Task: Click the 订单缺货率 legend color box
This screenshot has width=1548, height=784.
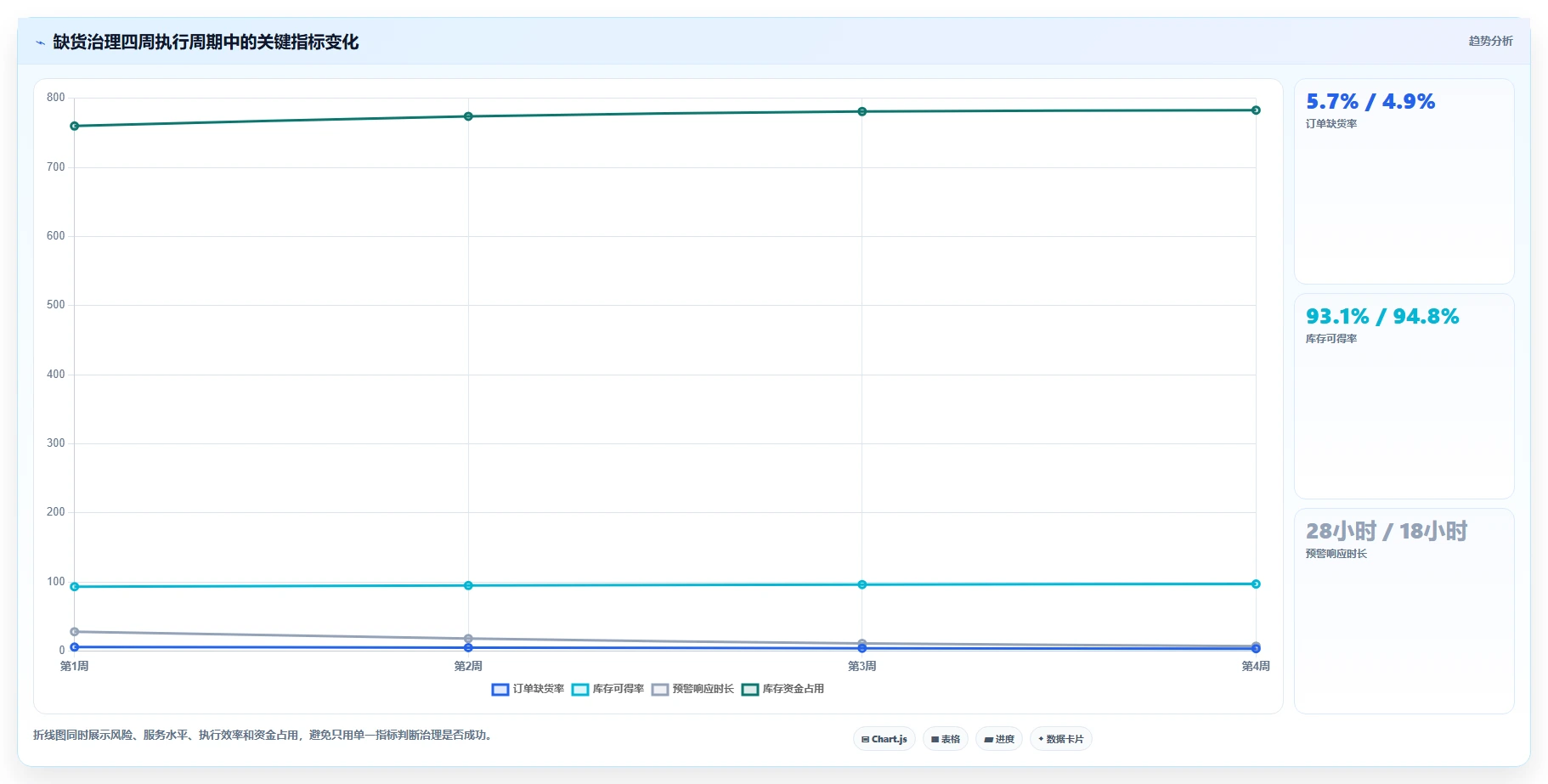Action: [500, 690]
